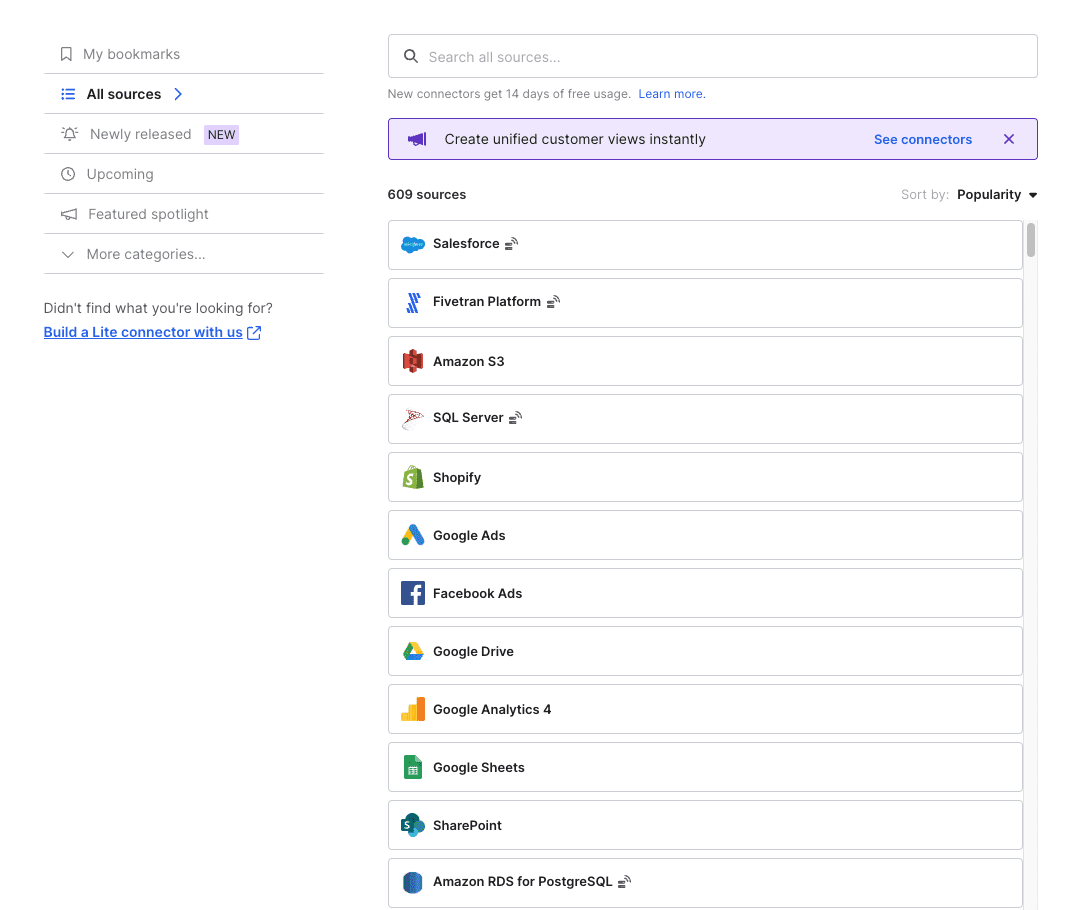Follow the Learn more link
This screenshot has height=910, width=1092.
point(672,94)
